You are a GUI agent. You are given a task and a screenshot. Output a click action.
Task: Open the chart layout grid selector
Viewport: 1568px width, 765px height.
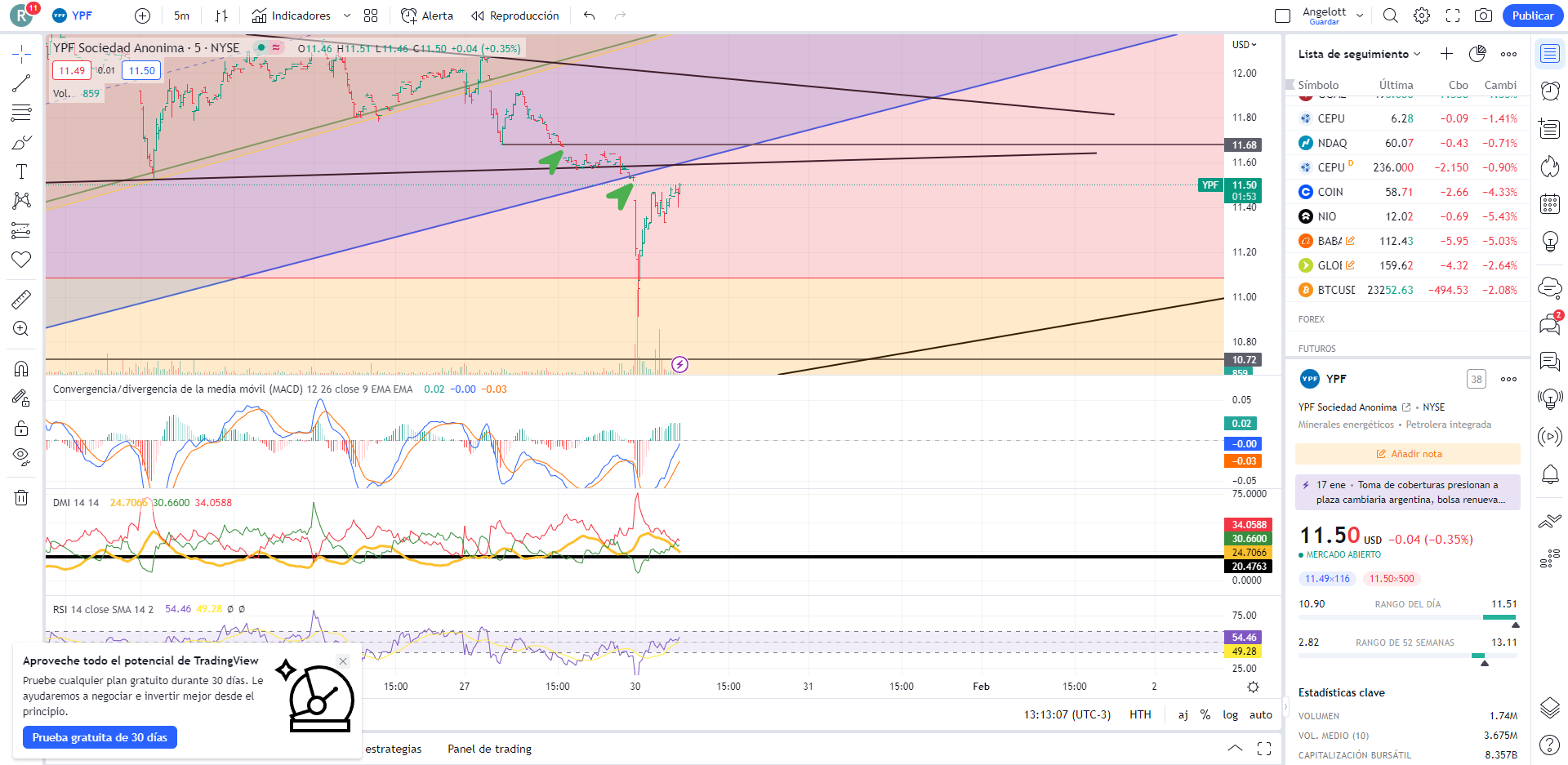click(371, 16)
